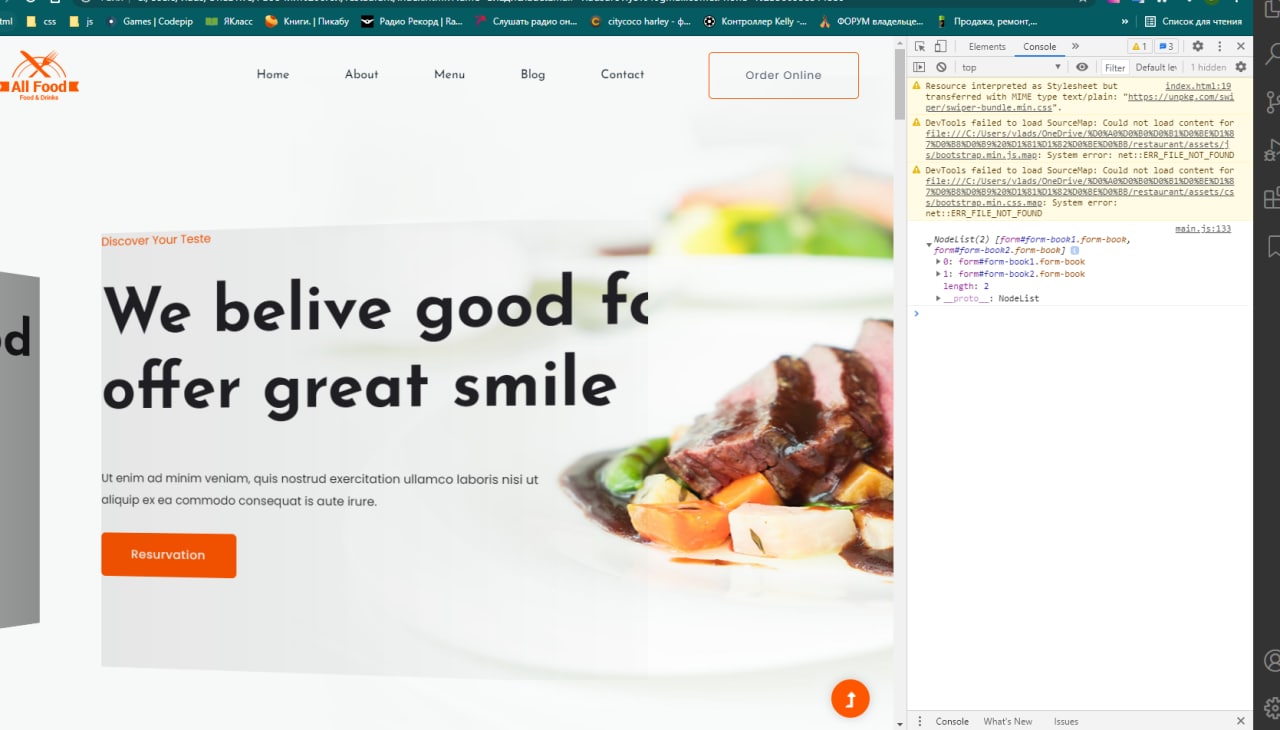
Task: Switch to the Elements tab
Action: 987,46
